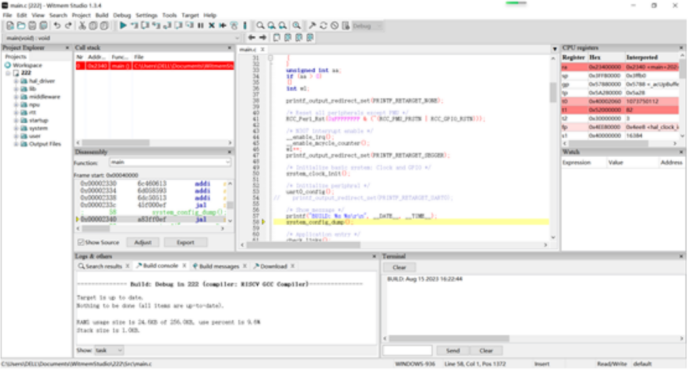Click the New file toolbar icon
Screen dimensions: 689x371
point(10,26)
